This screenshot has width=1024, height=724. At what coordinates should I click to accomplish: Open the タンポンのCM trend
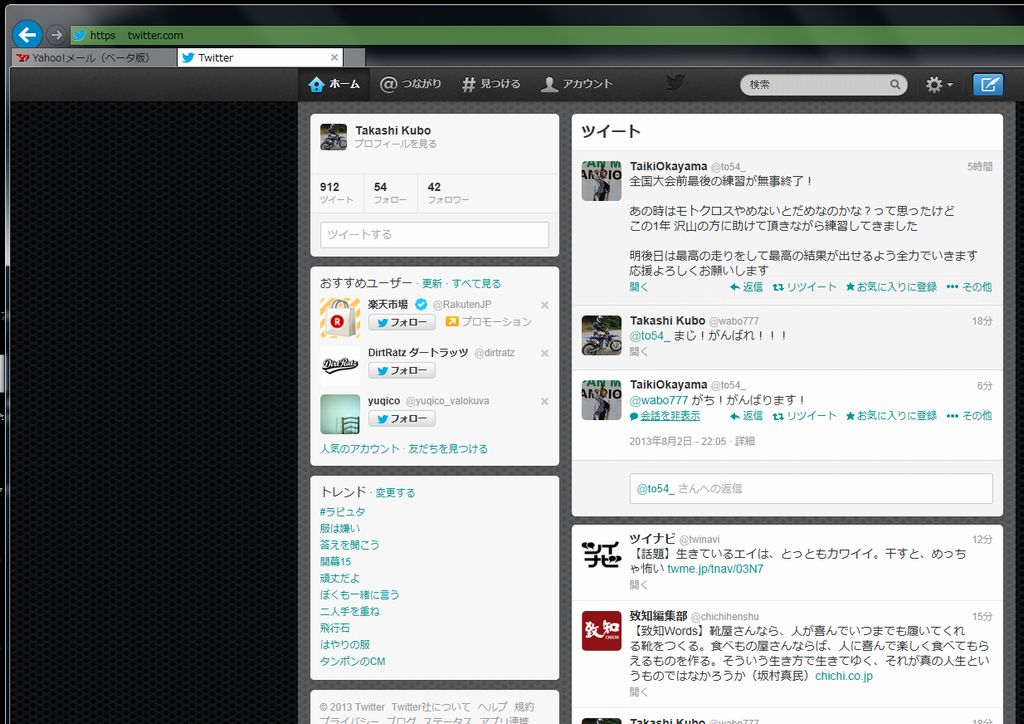[353, 661]
